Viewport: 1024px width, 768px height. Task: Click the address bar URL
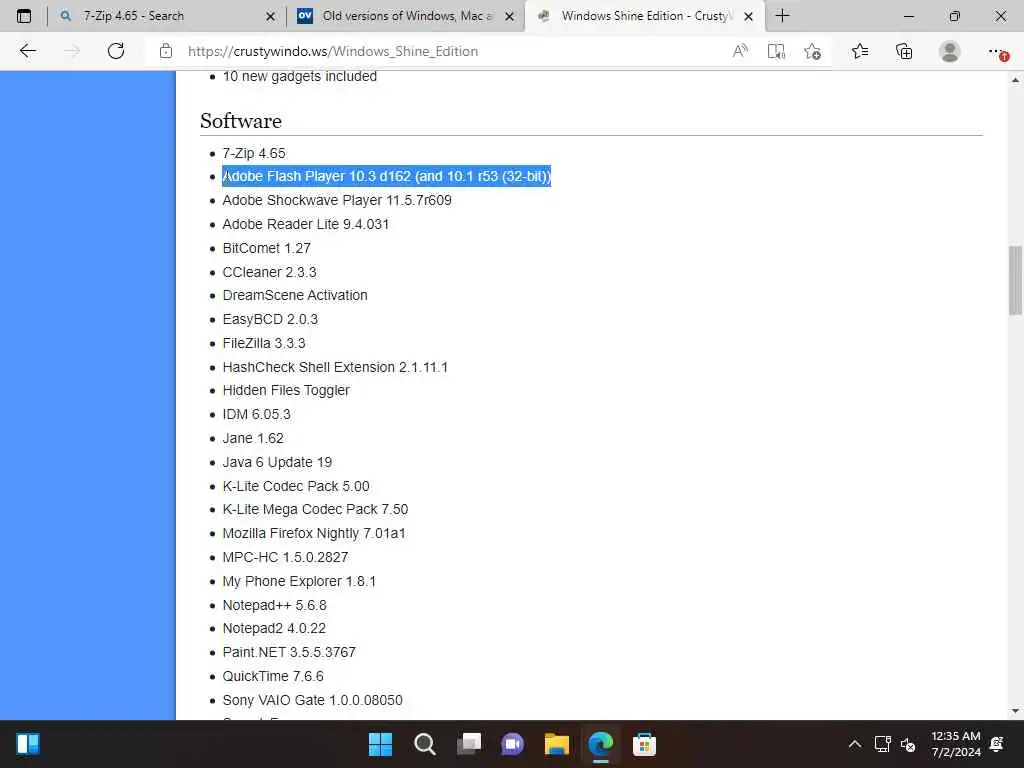coord(333,51)
